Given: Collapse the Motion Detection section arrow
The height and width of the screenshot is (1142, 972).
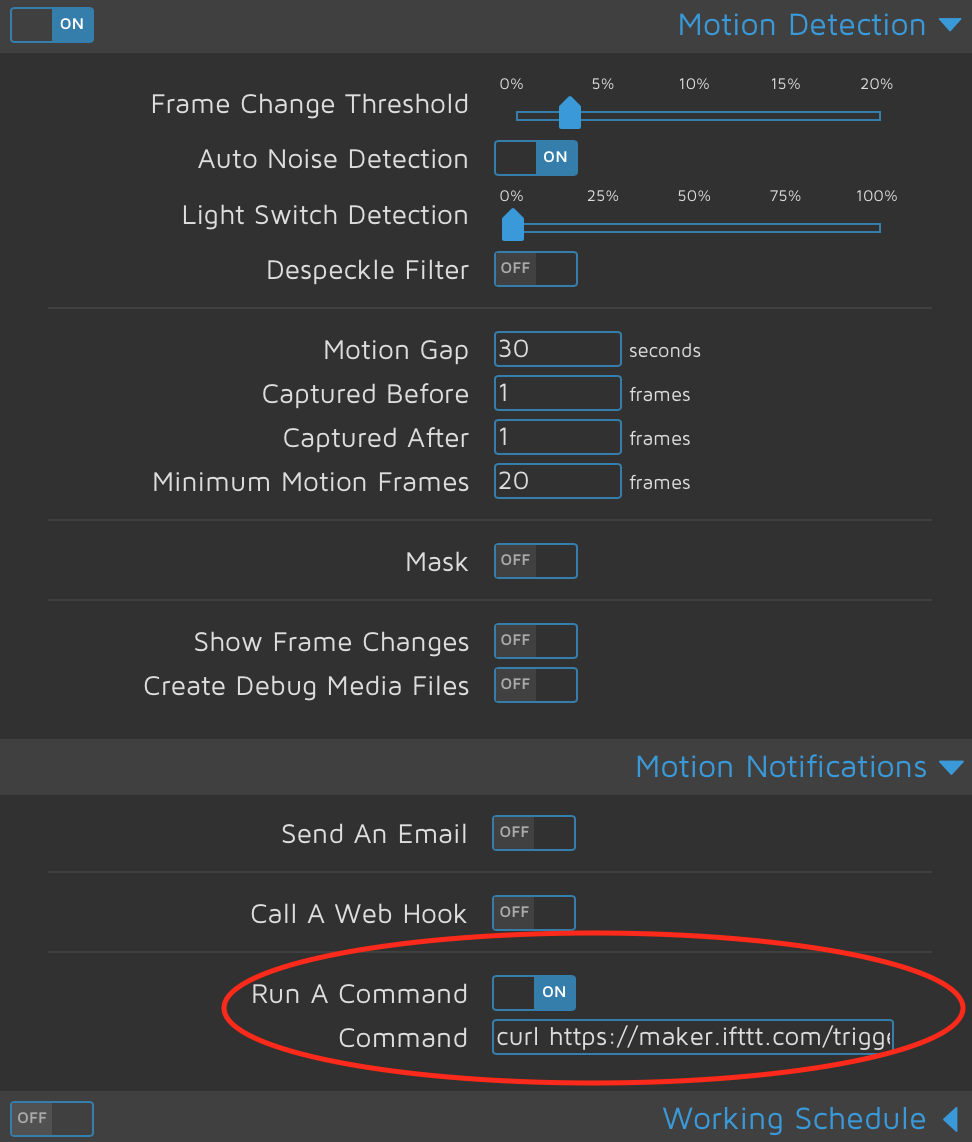Looking at the screenshot, I should coord(950,25).
